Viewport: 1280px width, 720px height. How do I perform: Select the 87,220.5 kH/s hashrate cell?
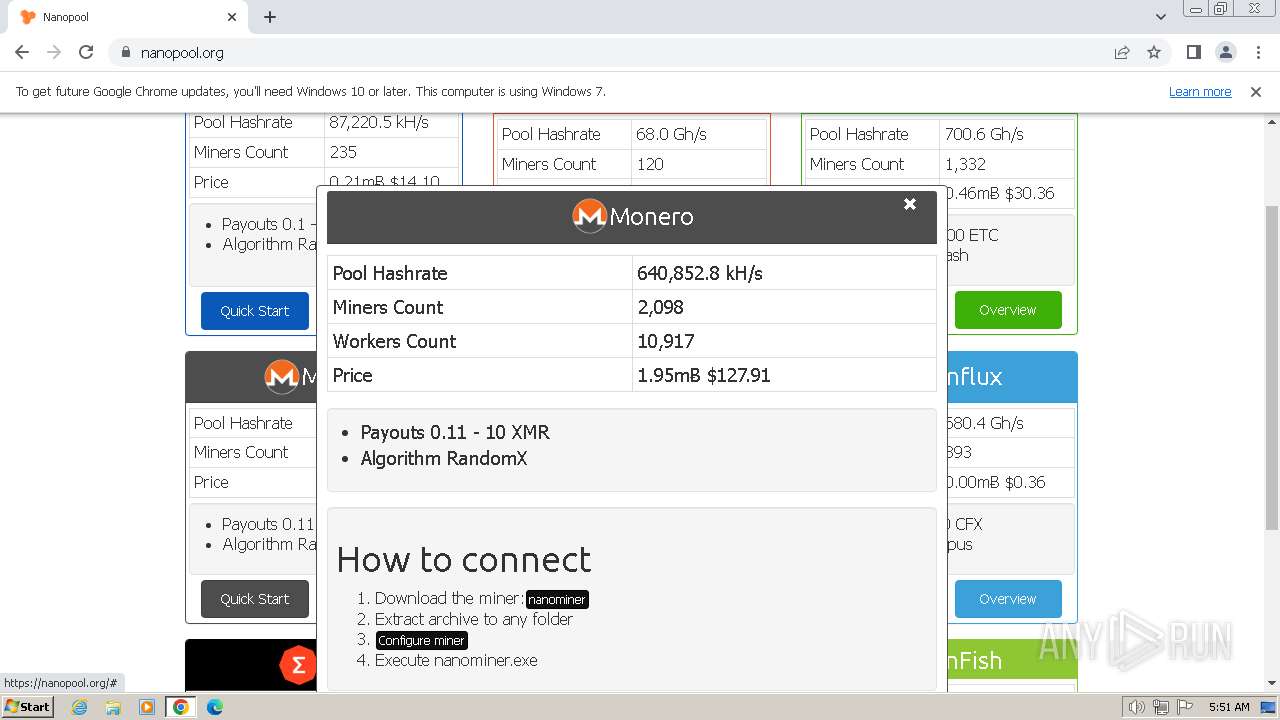tap(392, 122)
